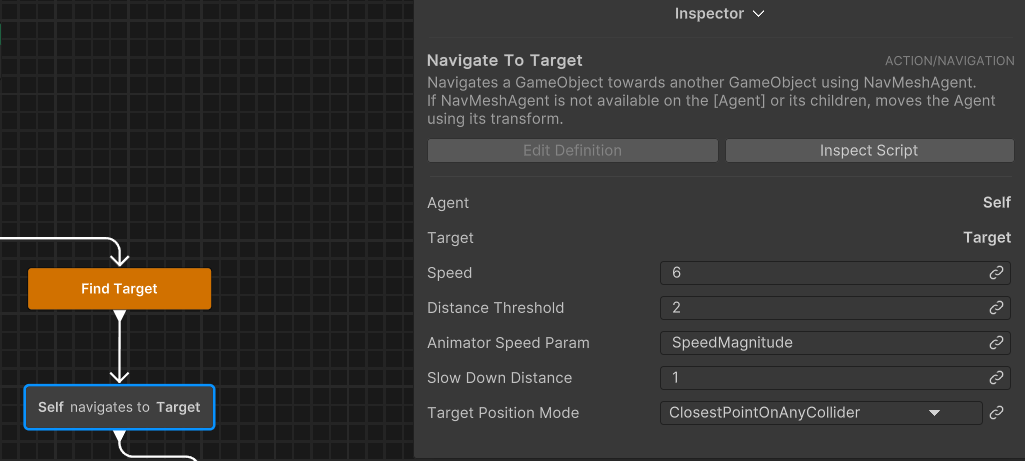Click the Target variable inside the navigate node

coord(178,407)
